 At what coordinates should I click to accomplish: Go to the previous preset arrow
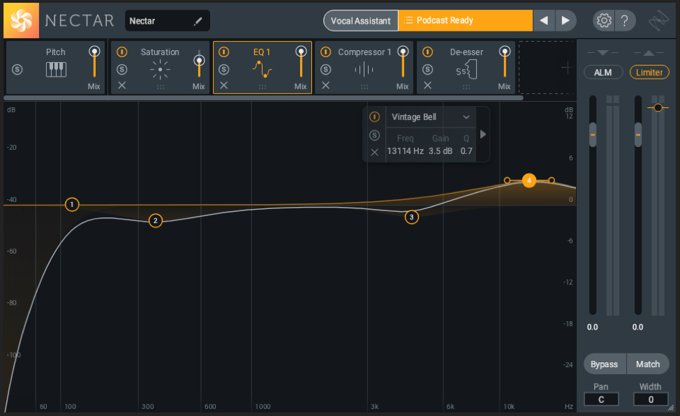point(544,20)
